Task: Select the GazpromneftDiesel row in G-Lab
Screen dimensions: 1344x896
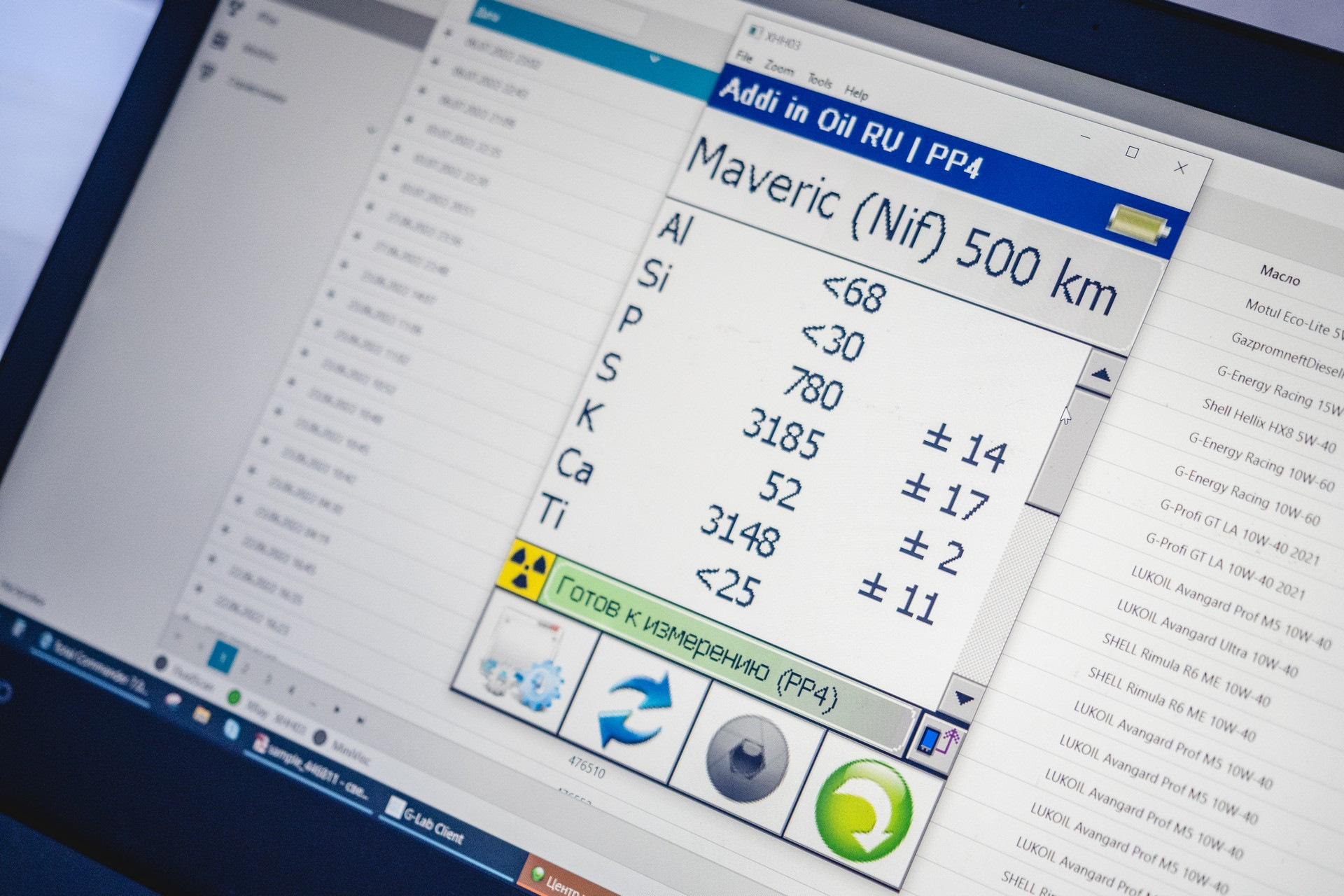Action: tap(1287, 356)
